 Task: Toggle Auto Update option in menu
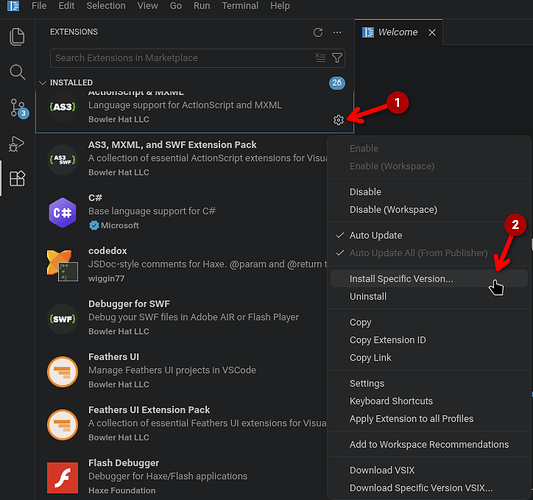376,236
